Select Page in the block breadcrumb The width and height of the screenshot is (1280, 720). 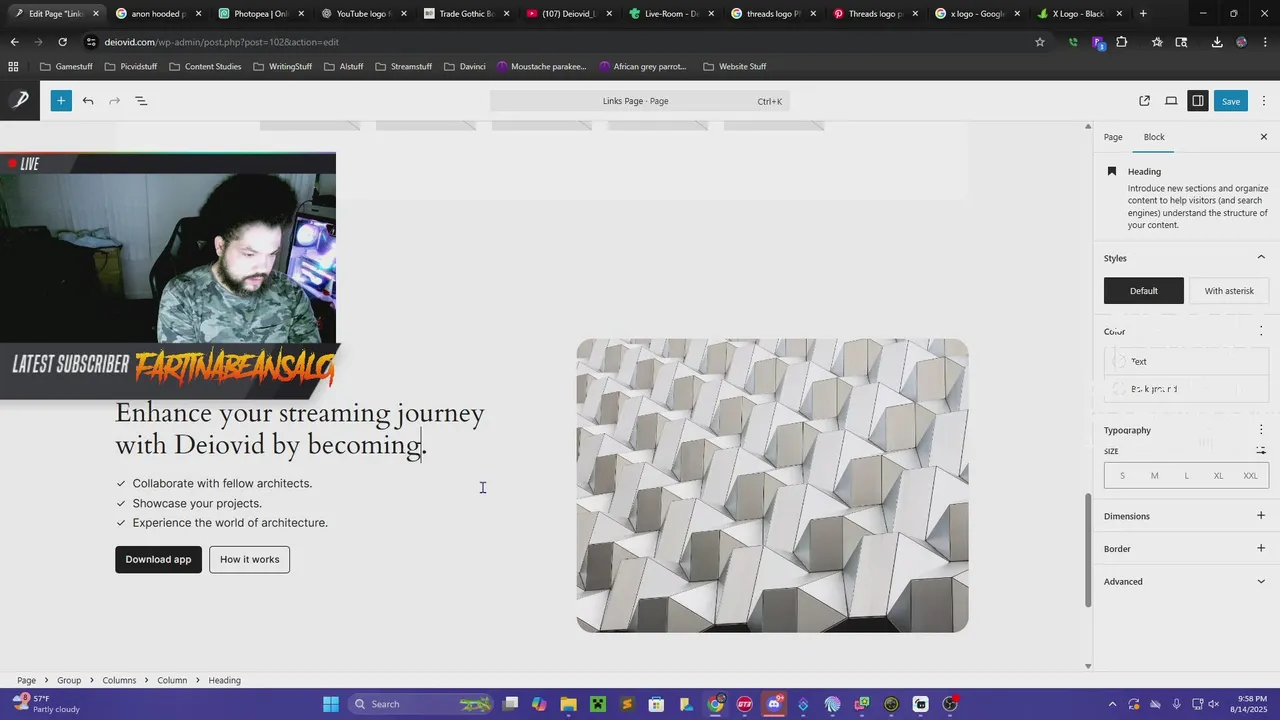[26, 680]
